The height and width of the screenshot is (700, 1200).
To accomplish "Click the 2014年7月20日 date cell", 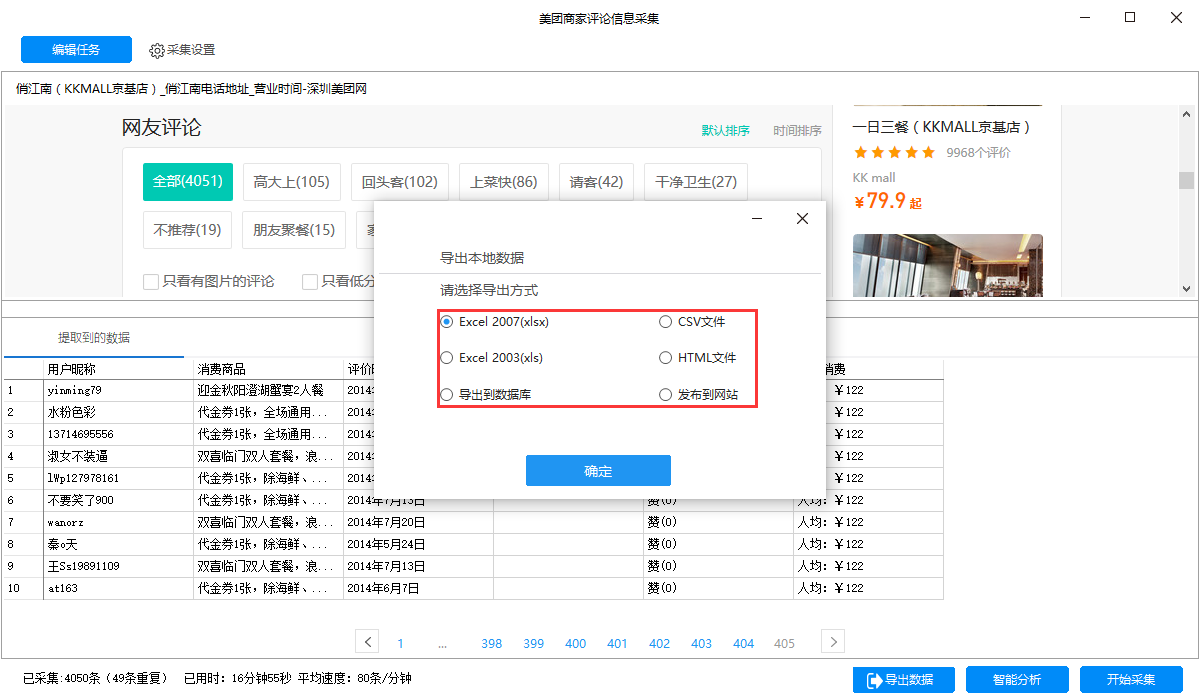I will pyautogui.click(x=419, y=522).
